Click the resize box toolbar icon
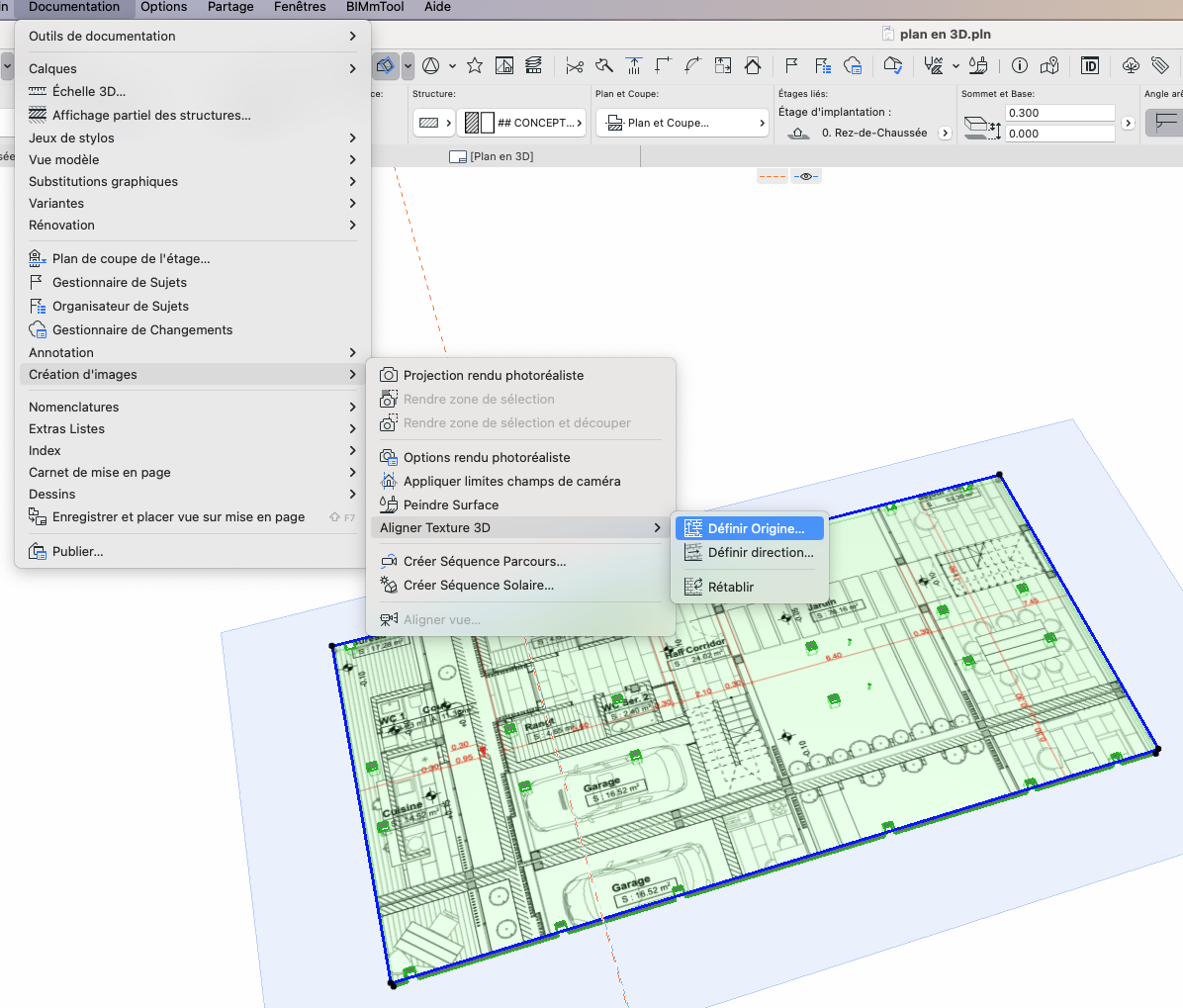The height and width of the screenshot is (1008, 1183). (x=723, y=65)
